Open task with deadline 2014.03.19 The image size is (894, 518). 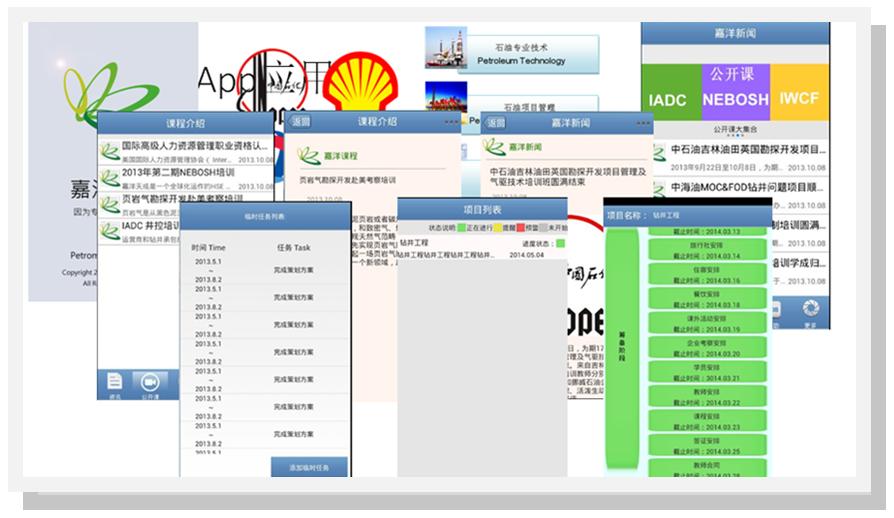[x=708, y=324]
